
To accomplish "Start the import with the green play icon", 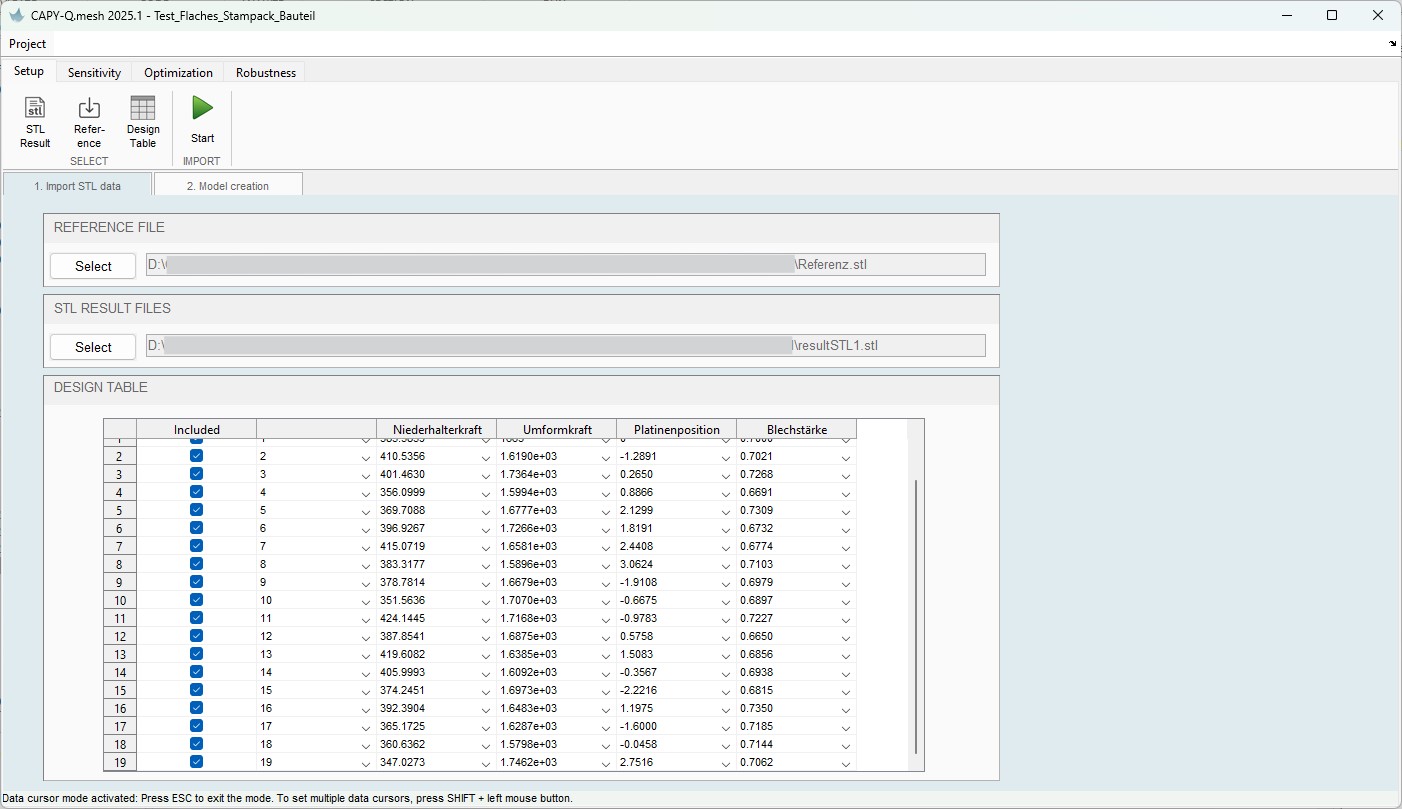I will coord(203,108).
